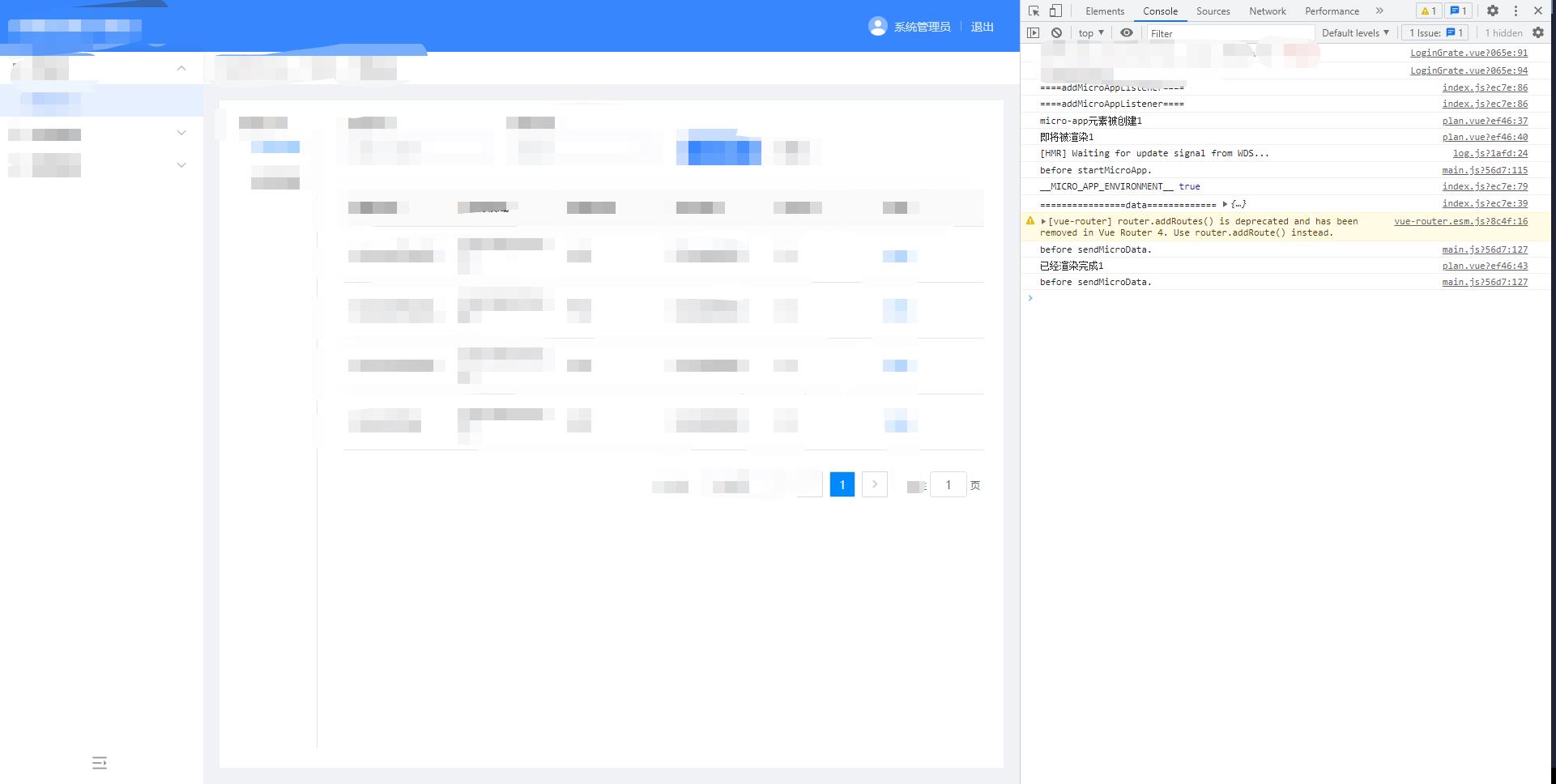Switch to the Elements tab
The height and width of the screenshot is (784, 1556).
(1104, 11)
